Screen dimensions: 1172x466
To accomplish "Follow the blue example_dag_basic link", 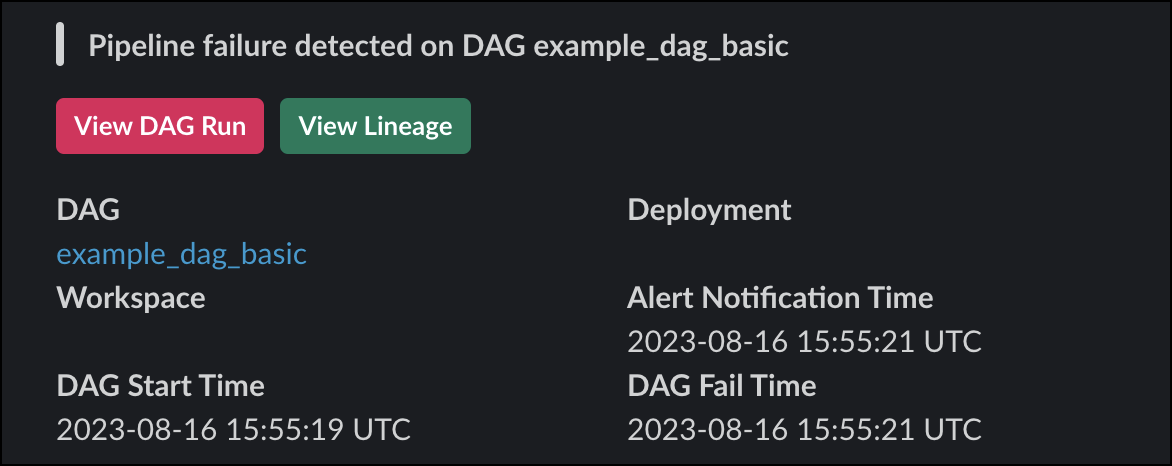I will click(x=181, y=254).
